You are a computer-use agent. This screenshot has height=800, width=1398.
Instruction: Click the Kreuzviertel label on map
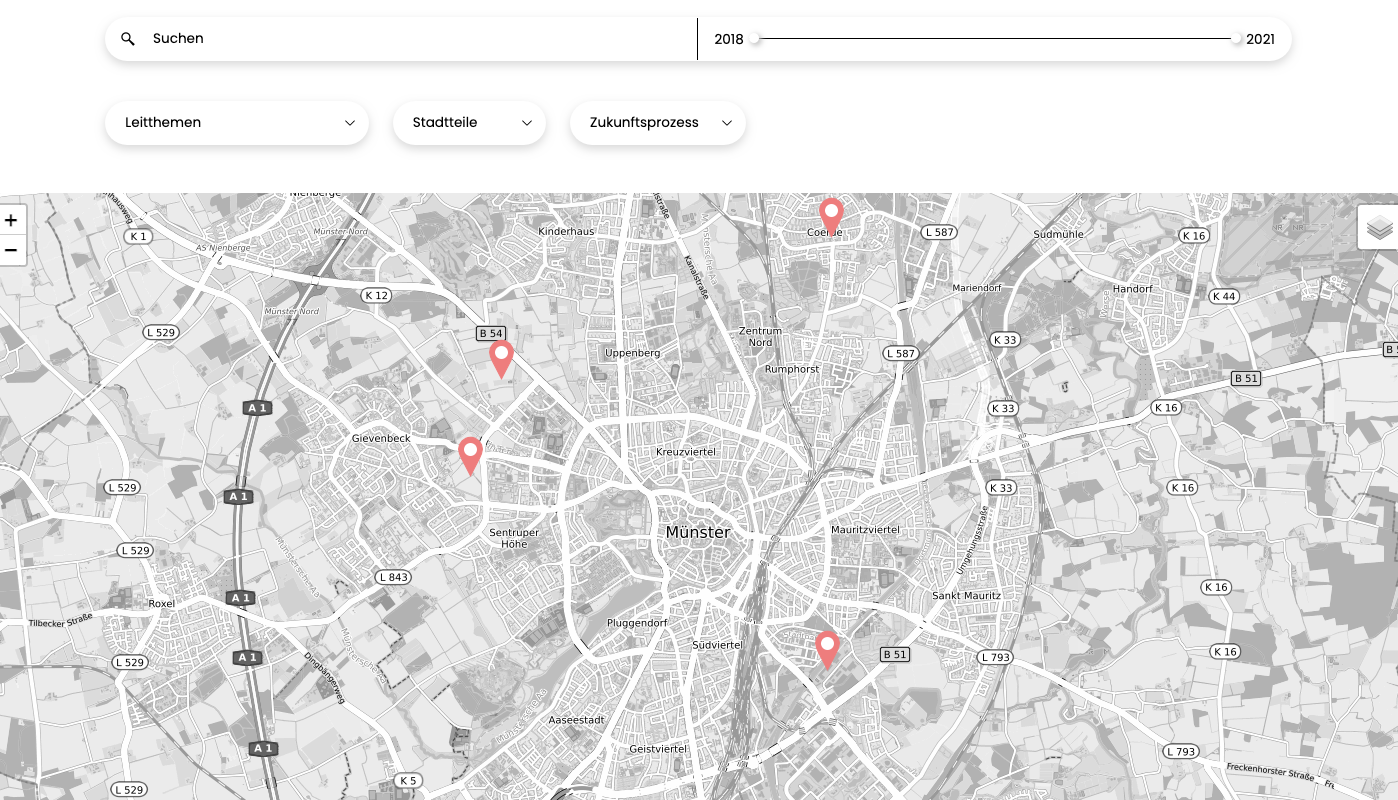686,452
